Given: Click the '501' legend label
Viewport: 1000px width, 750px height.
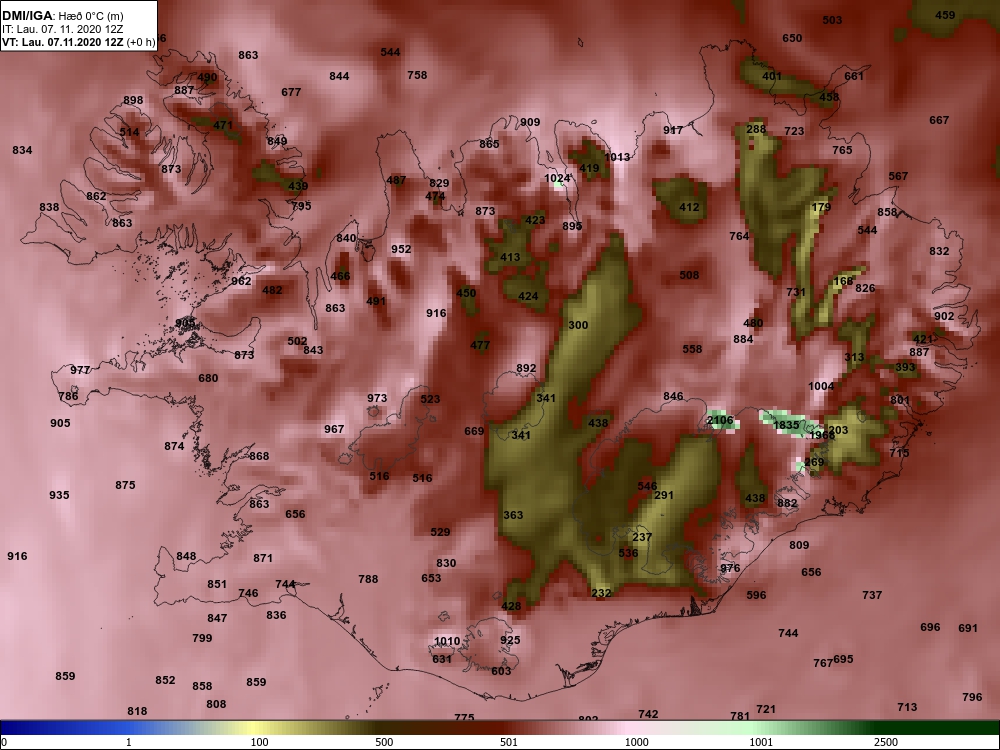Looking at the screenshot, I should coord(509,742).
